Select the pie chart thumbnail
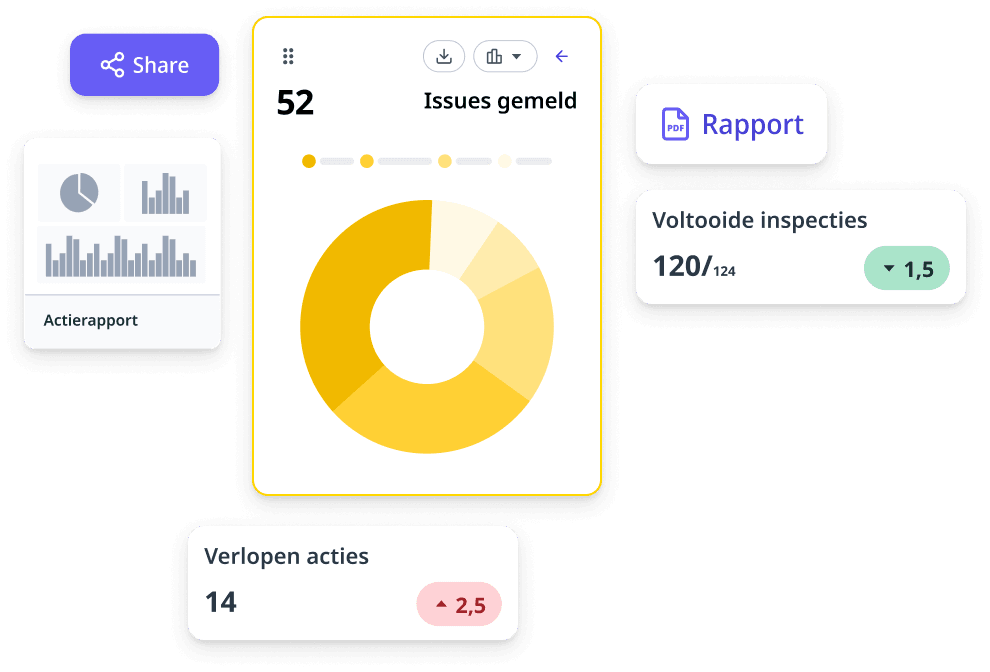 pyautogui.click(x=79, y=192)
